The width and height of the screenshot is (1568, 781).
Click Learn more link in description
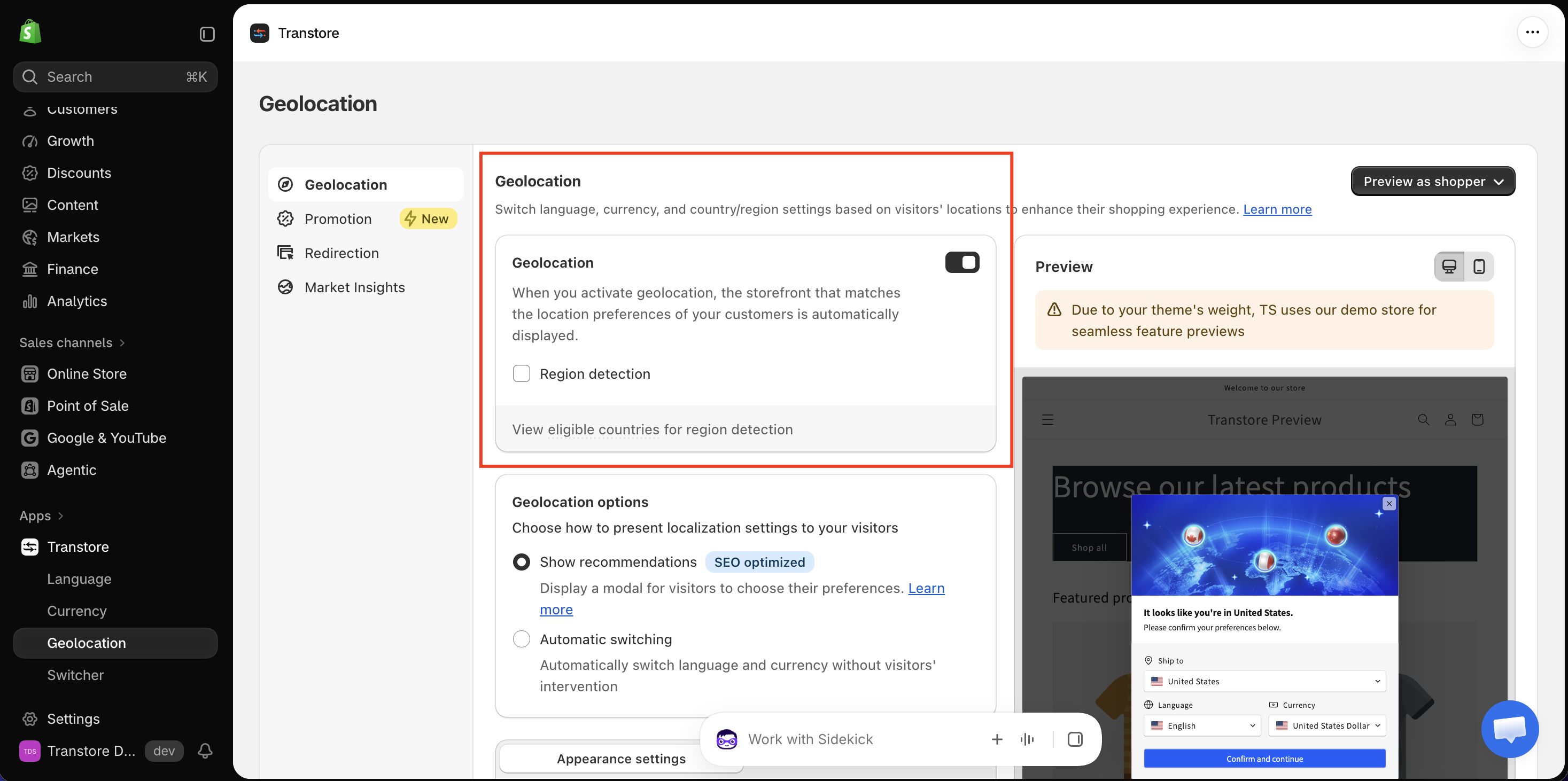tap(1277, 209)
